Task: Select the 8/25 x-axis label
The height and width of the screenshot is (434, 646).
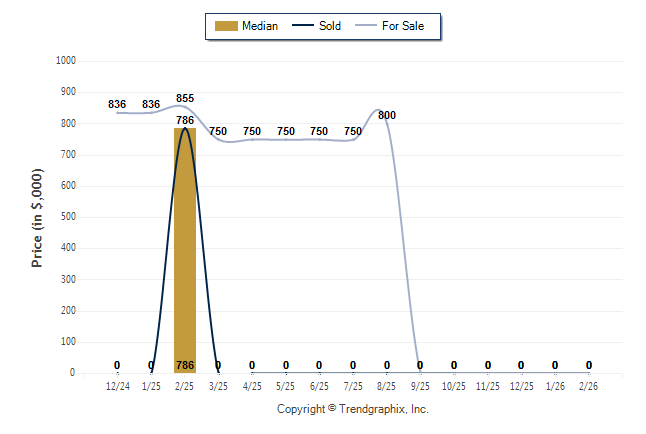Action: (x=387, y=385)
